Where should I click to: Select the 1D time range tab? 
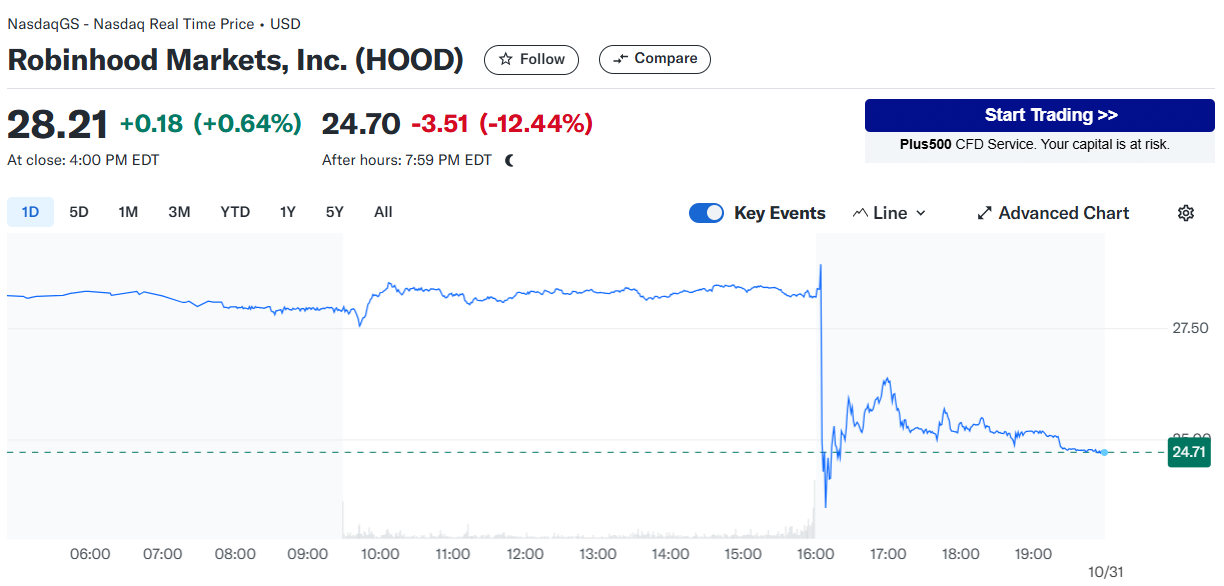point(30,212)
